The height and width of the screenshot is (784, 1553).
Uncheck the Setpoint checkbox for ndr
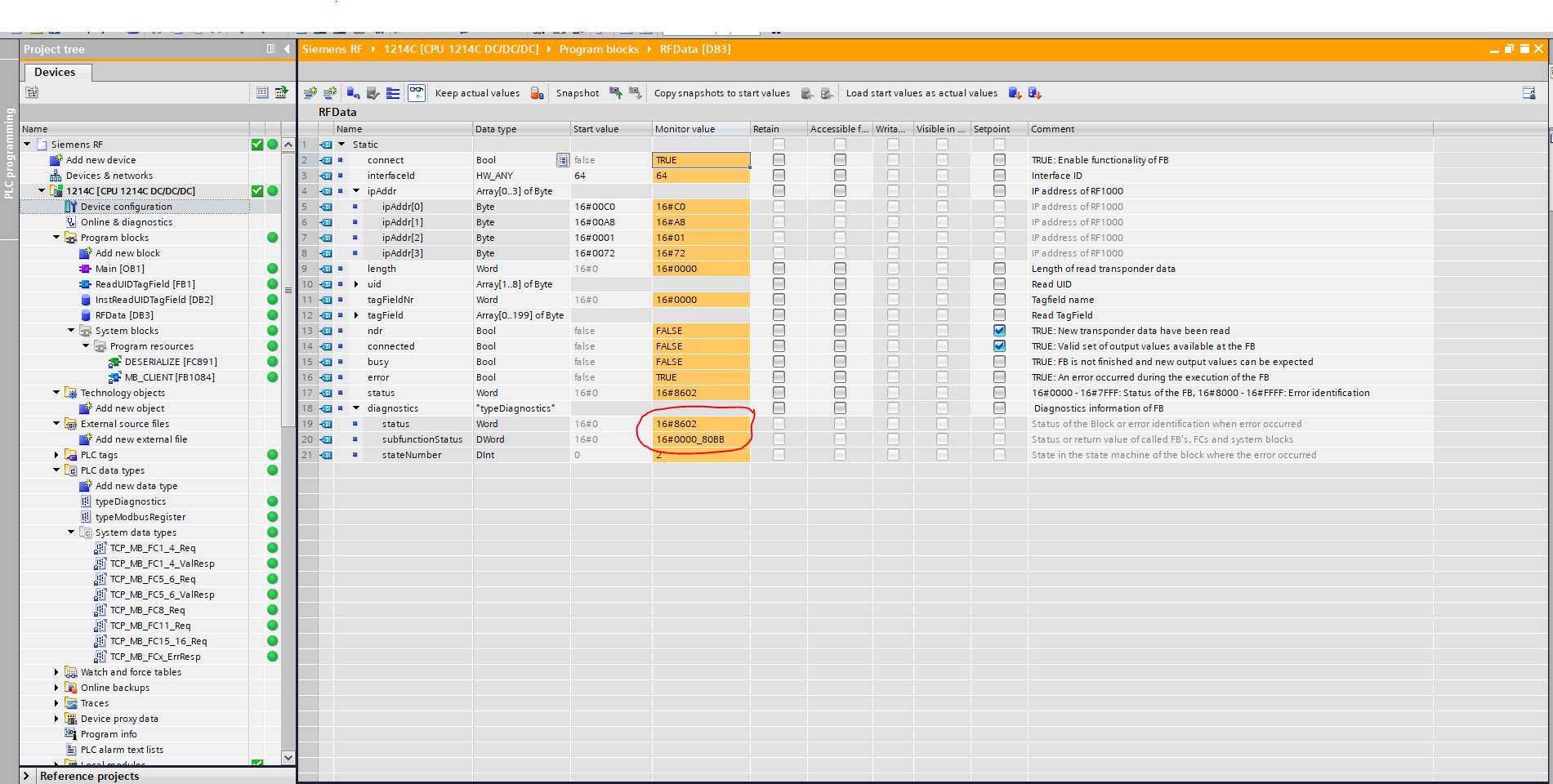pos(999,331)
